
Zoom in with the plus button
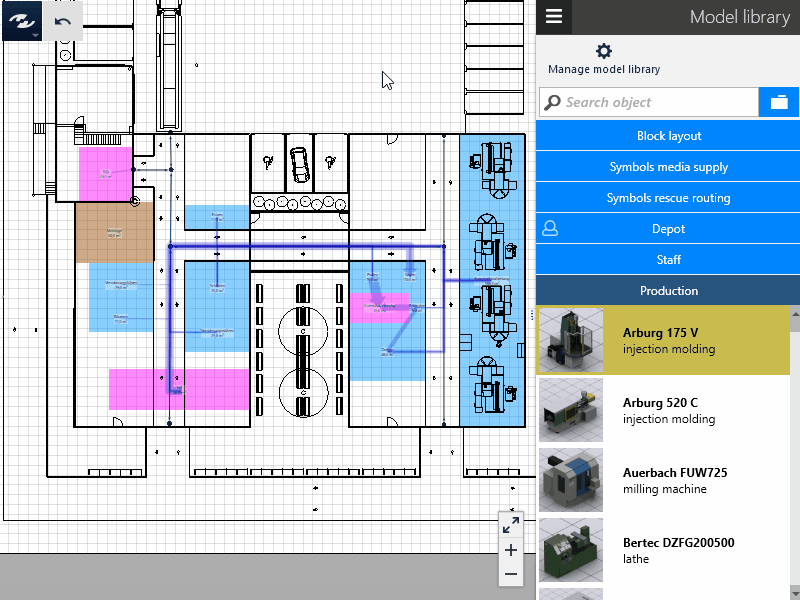coord(511,550)
